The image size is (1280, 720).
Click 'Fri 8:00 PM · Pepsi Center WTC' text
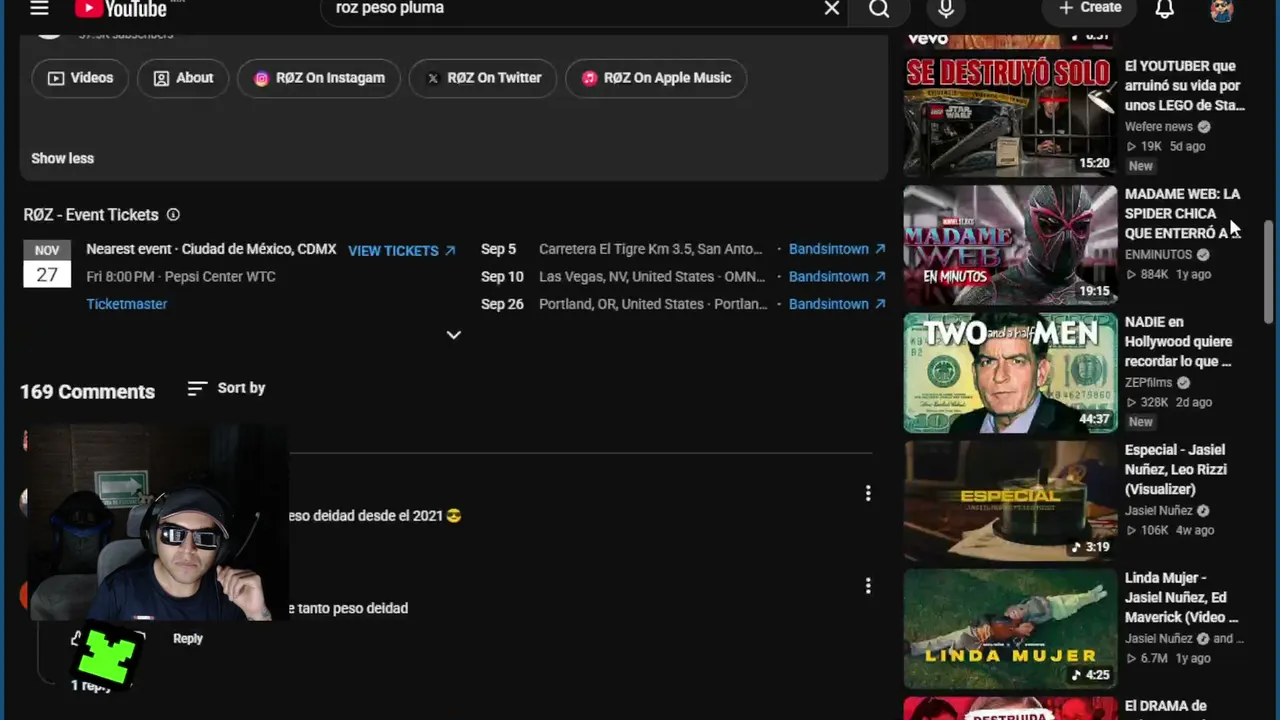(181, 276)
